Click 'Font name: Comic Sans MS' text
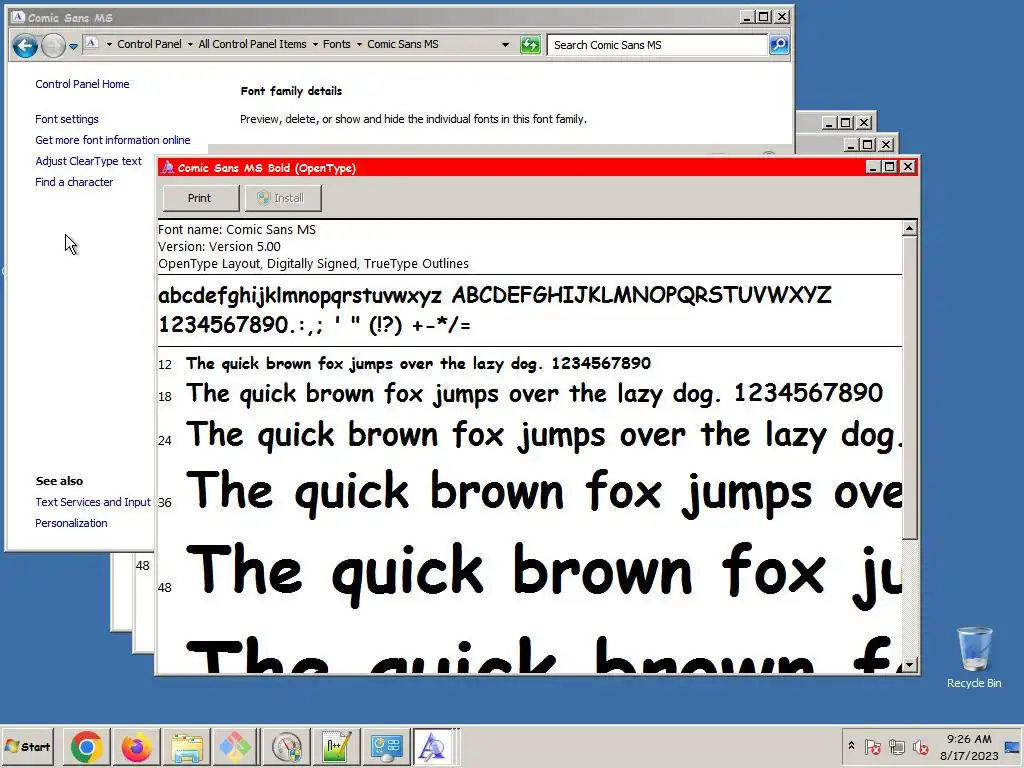The image size is (1024, 768). coord(237,230)
